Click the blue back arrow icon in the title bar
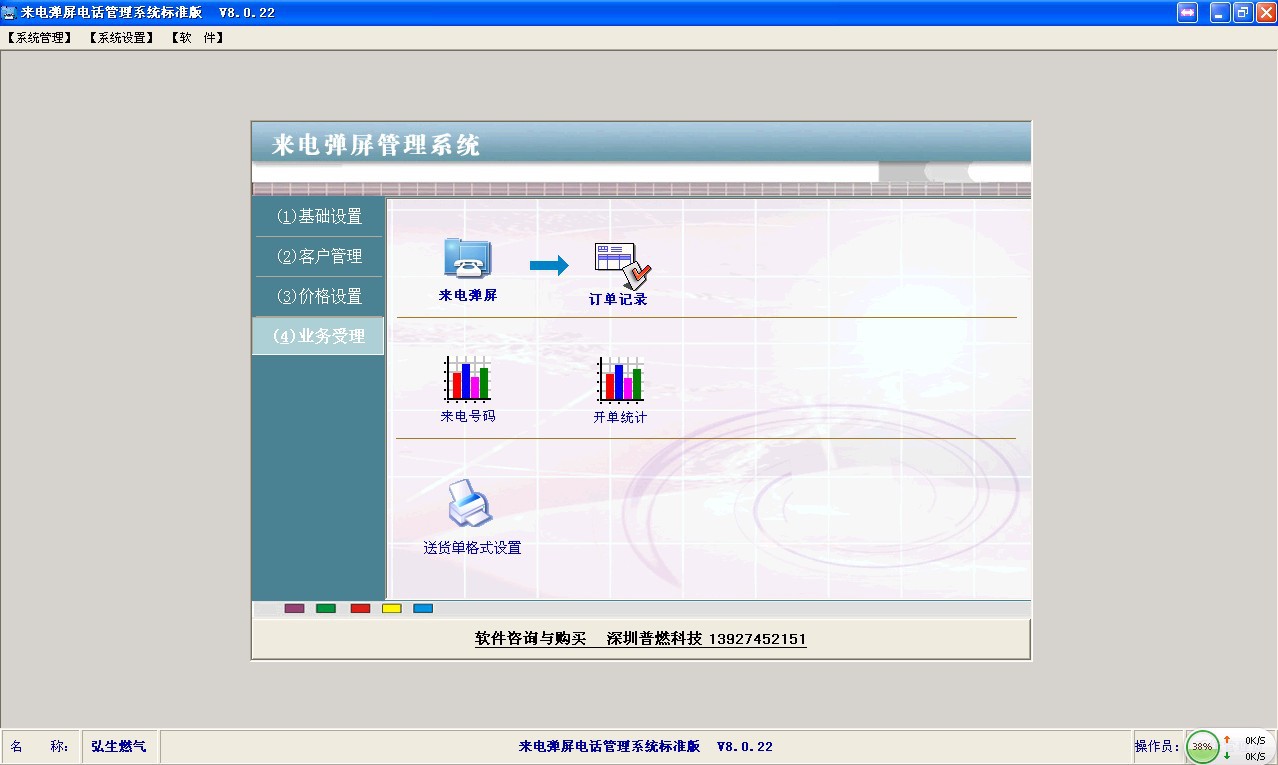The image size is (1278, 765). click(x=1187, y=12)
